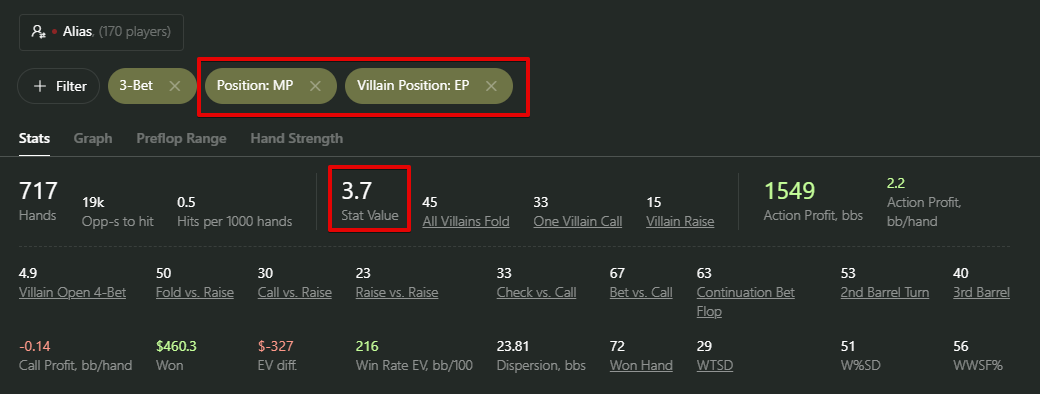
Task: Remove the Position: MP filter
Action: click(x=316, y=86)
